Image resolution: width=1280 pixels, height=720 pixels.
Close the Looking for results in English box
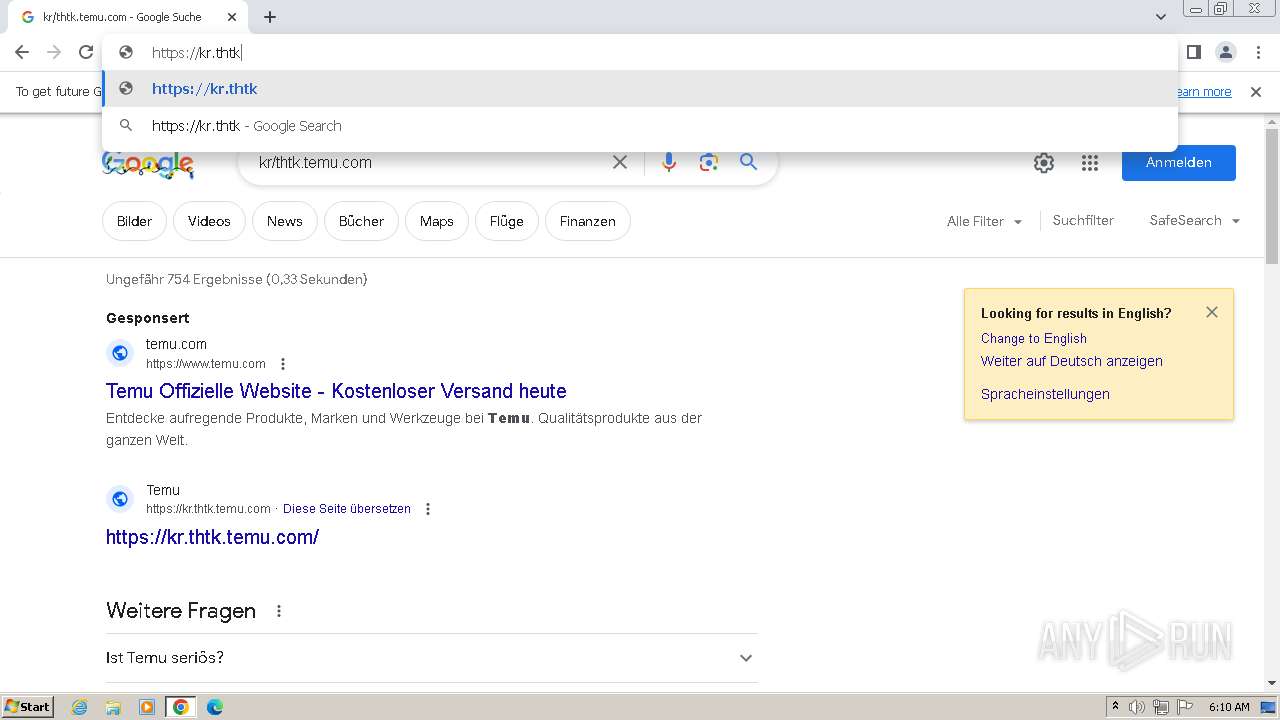click(1212, 312)
